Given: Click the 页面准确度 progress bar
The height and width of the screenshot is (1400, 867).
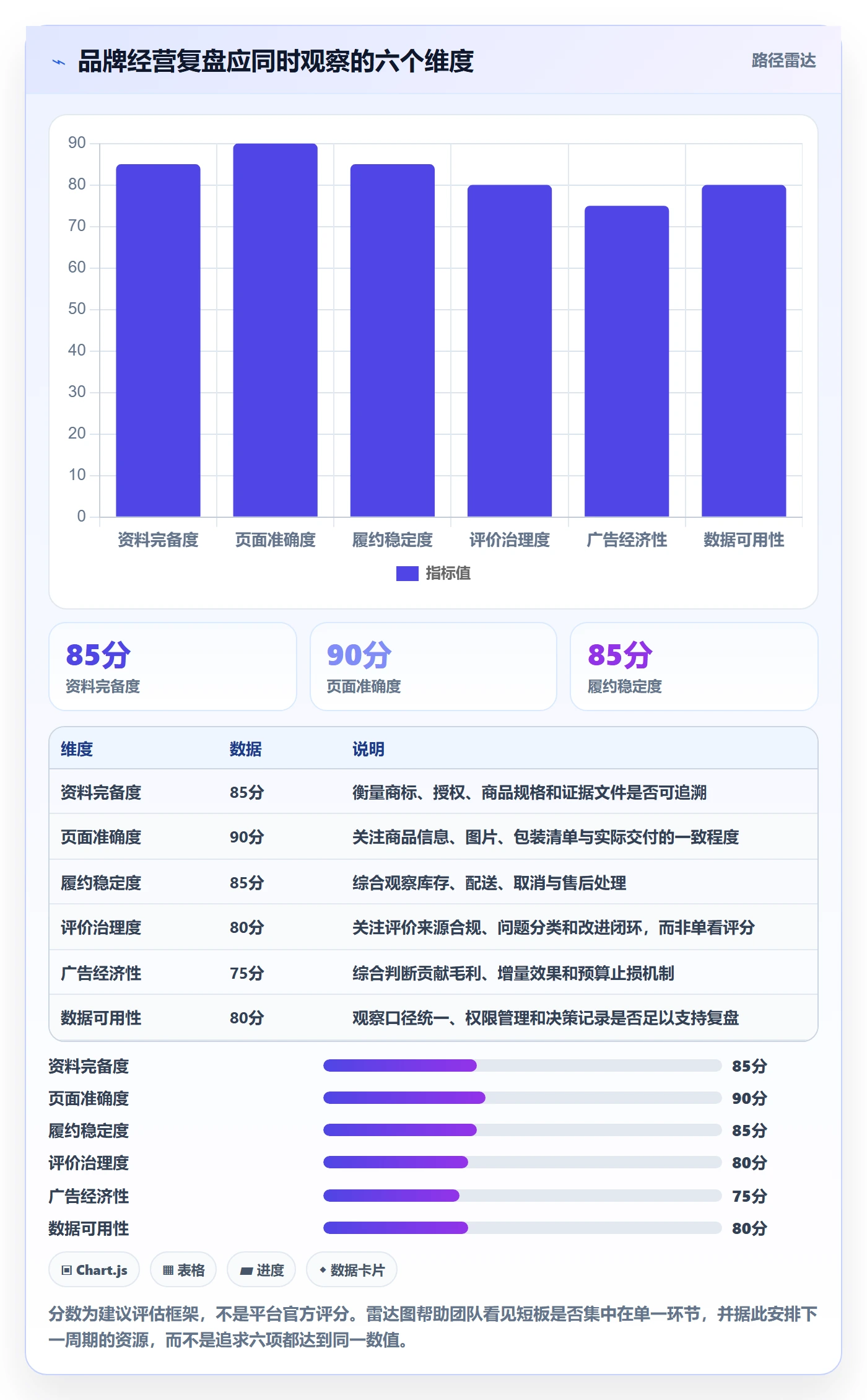Looking at the screenshot, I should 522,1098.
